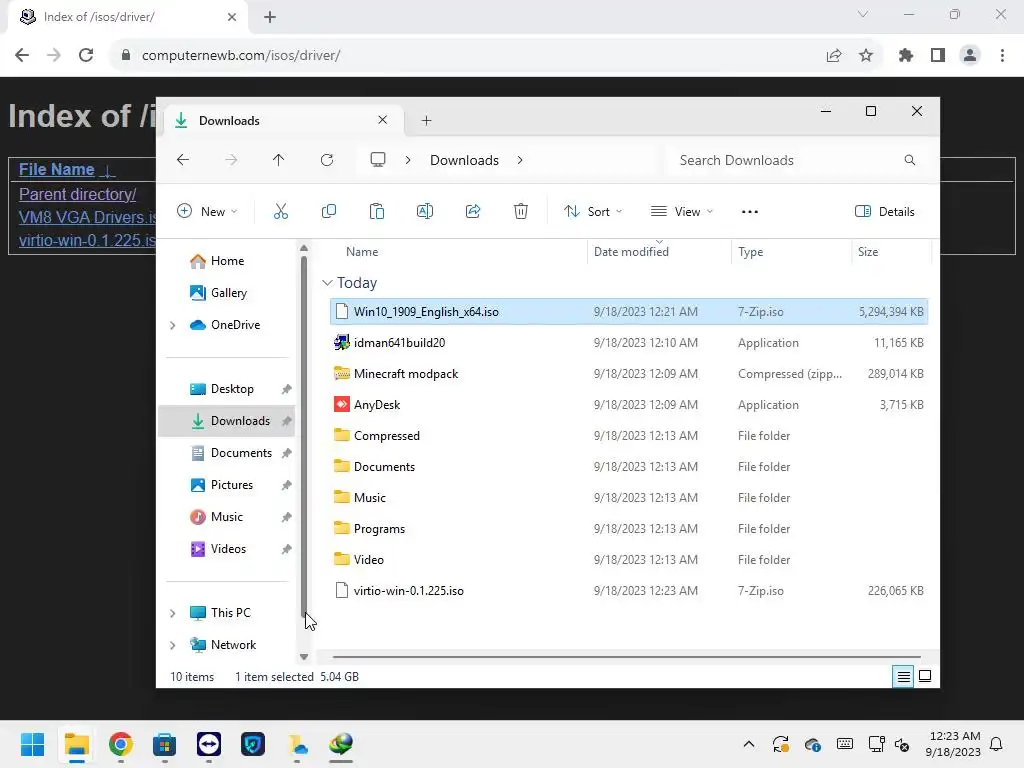Screen dimensions: 1024x768
Task: Sort by Date modified column
Action: [631, 252]
